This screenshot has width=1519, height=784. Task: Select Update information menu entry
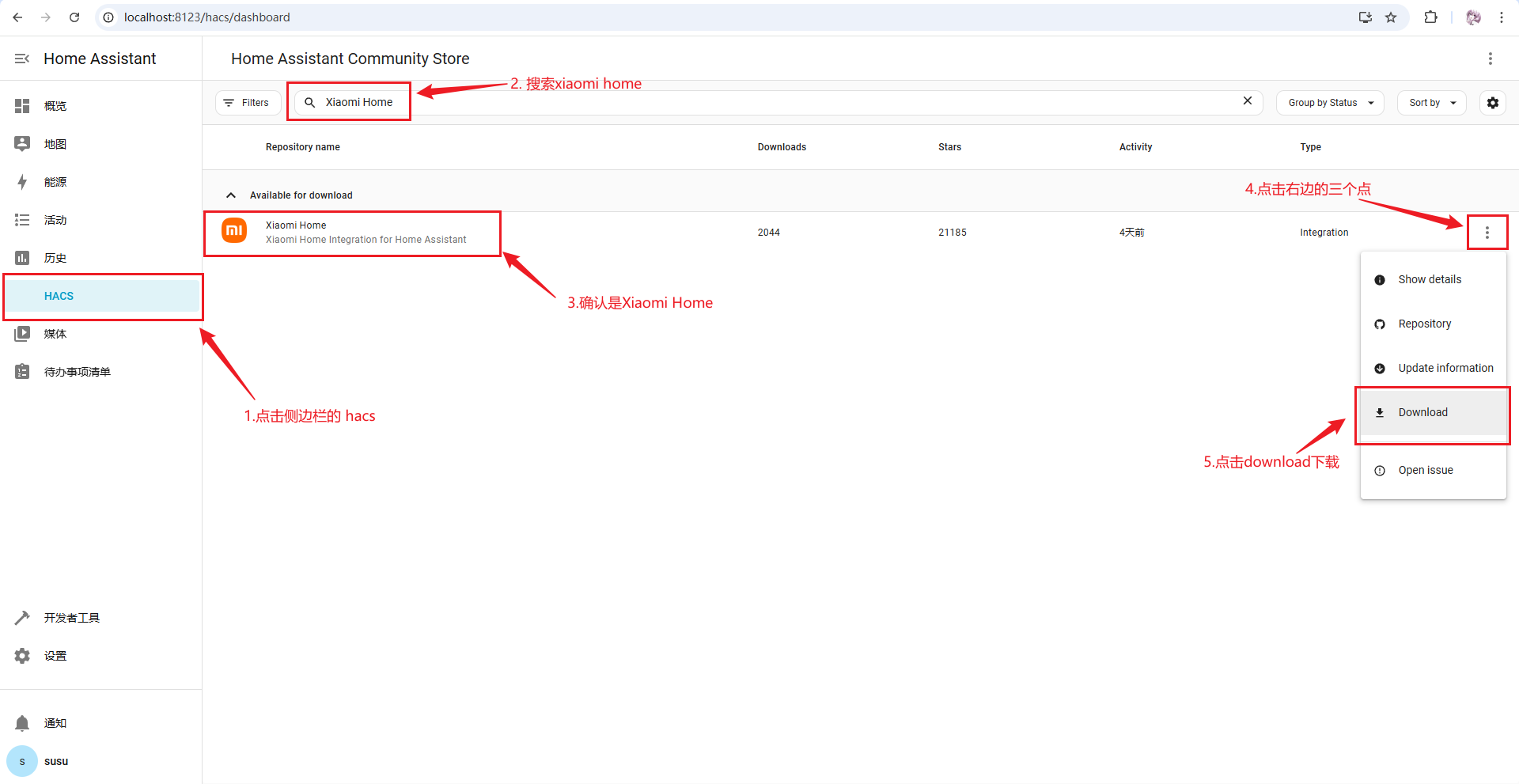1445,368
